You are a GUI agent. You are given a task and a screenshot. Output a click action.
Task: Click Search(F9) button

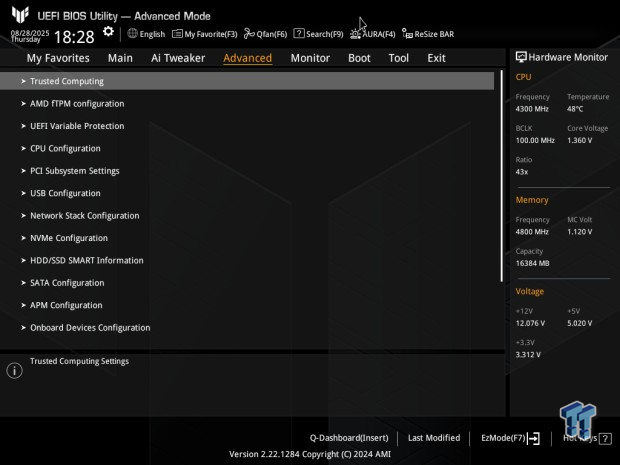325,34
